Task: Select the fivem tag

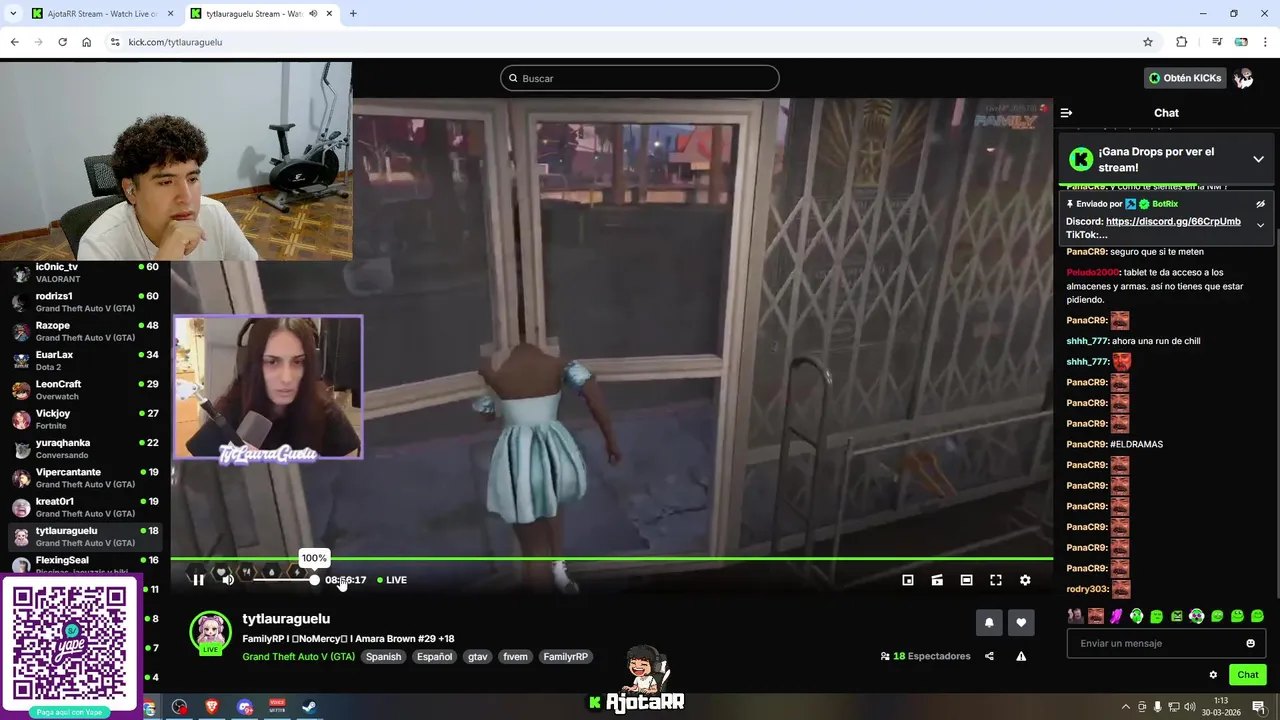Action: [515, 657]
